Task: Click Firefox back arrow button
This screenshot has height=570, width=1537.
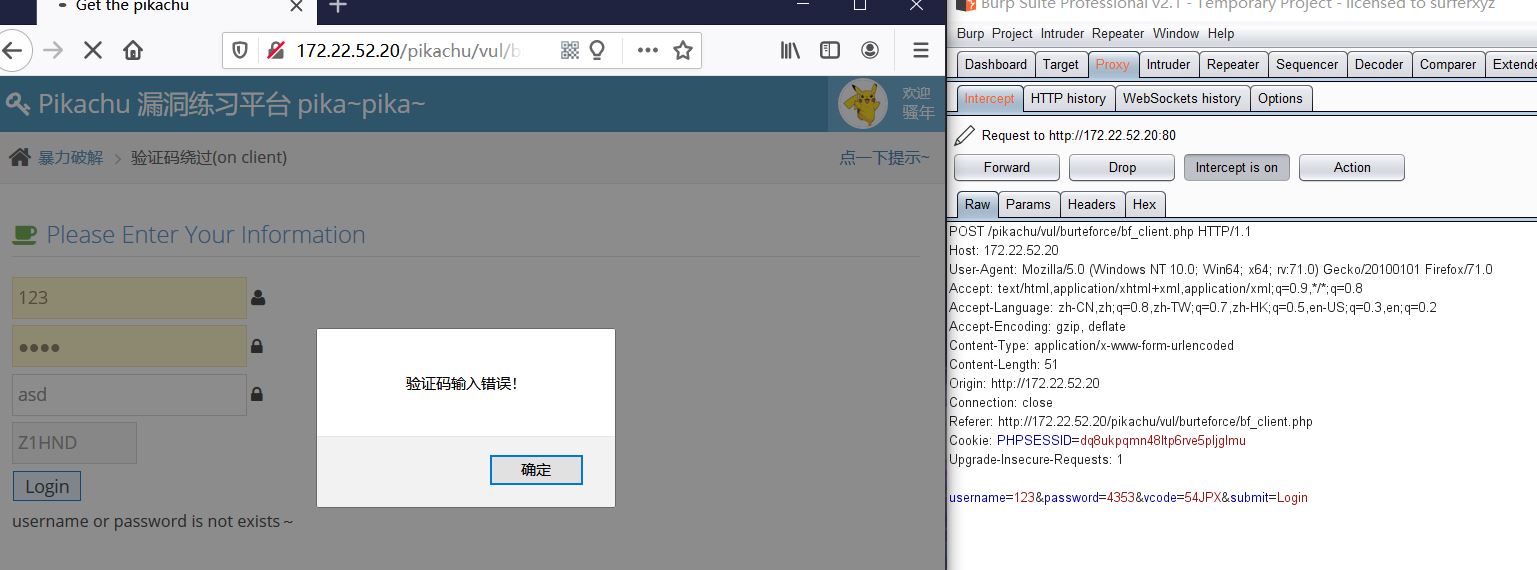Action: coord(12,50)
